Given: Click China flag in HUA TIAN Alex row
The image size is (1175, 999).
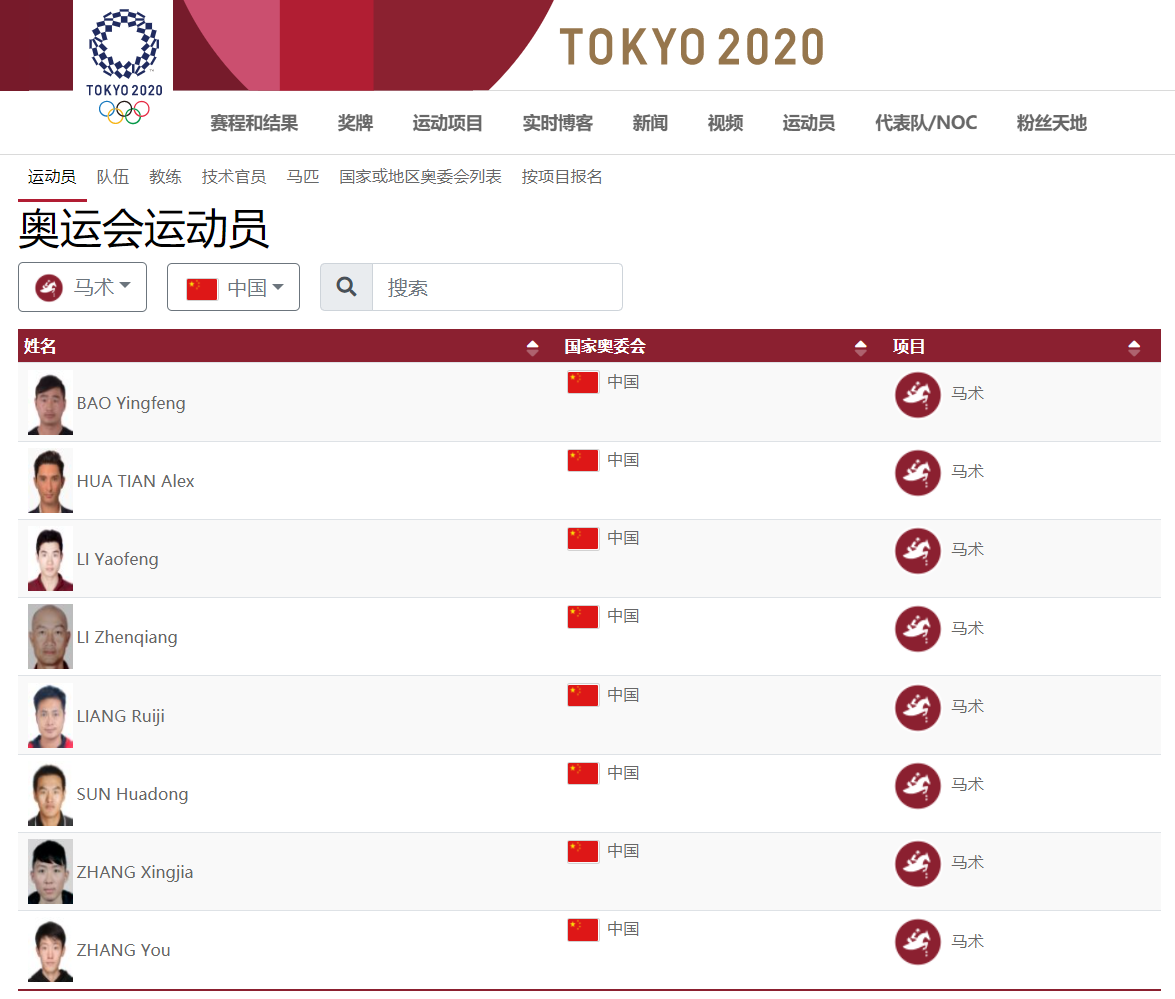Looking at the screenshot, I should coord(583,460).
